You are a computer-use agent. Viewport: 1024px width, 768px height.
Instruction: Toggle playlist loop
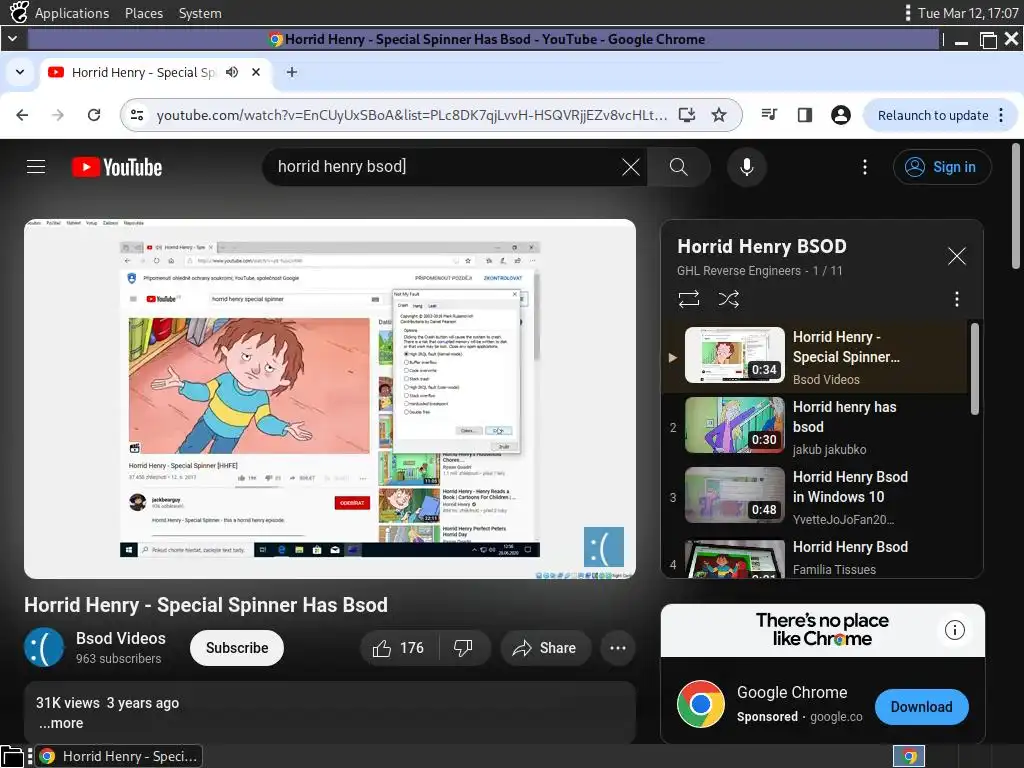tap(689, 299)
